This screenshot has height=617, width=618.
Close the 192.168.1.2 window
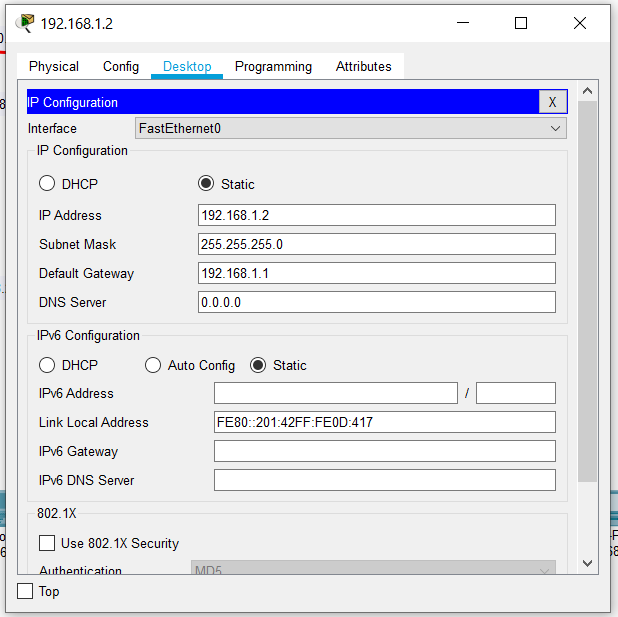pos(580,23)
